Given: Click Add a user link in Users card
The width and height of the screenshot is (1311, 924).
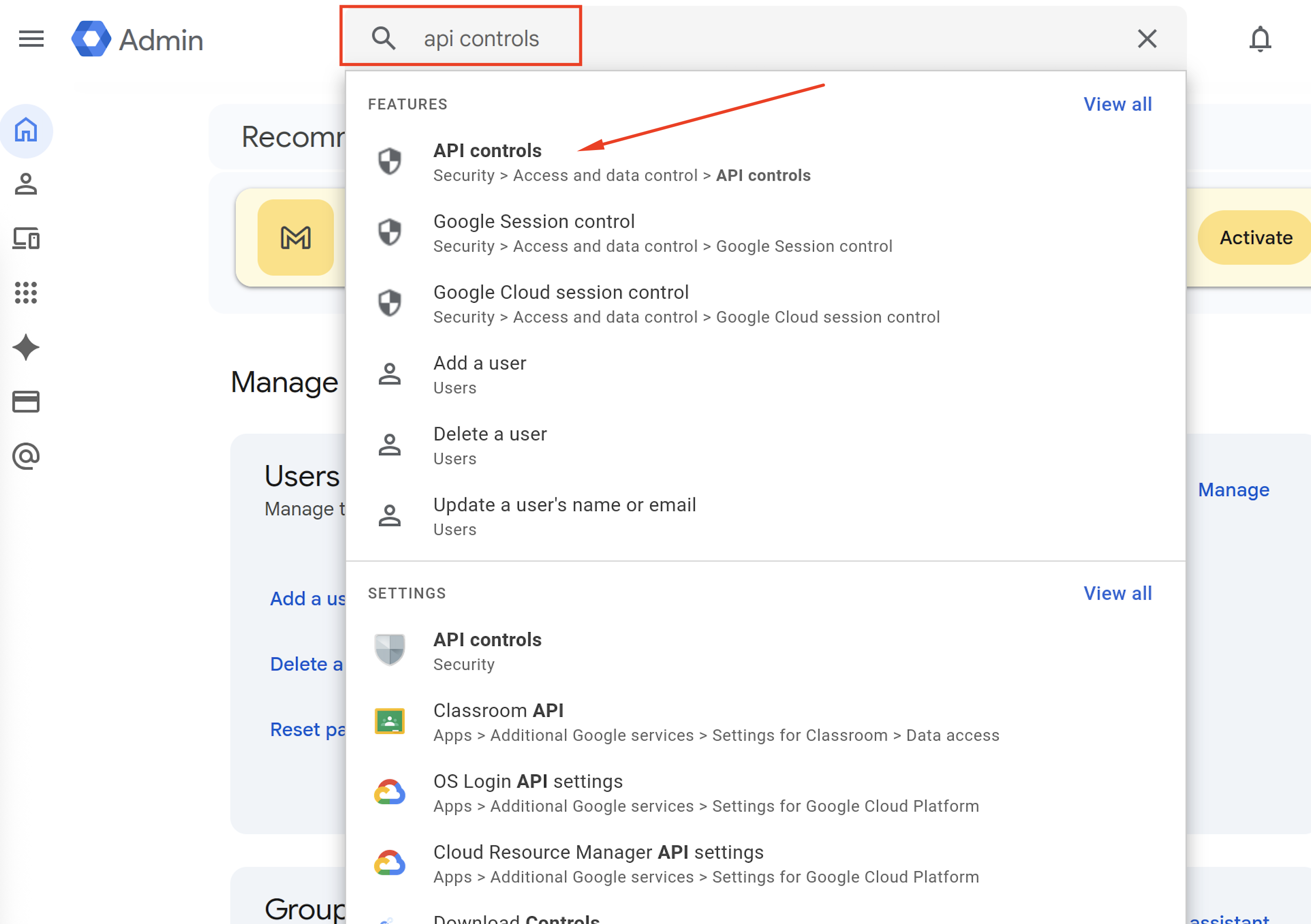Looking at the screenshot, I should [x=308, y=598].
